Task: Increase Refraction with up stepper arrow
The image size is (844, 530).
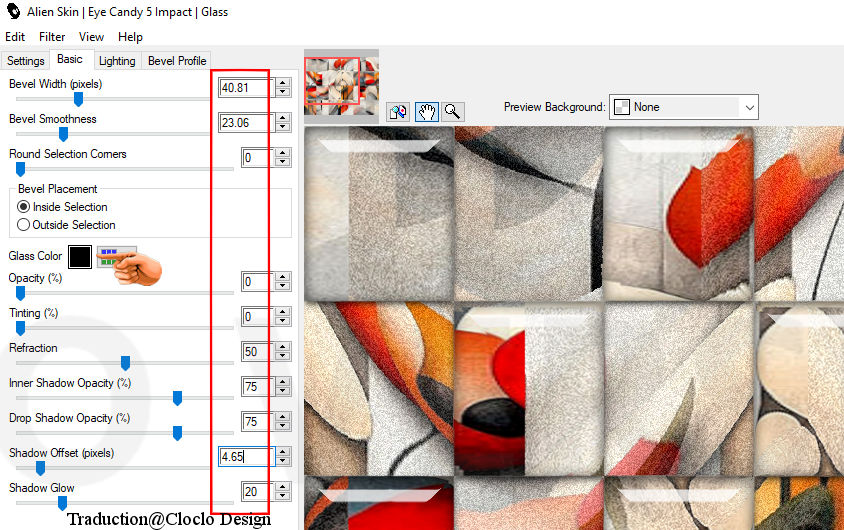Action: pyautogui.click(x=283, y=347)
